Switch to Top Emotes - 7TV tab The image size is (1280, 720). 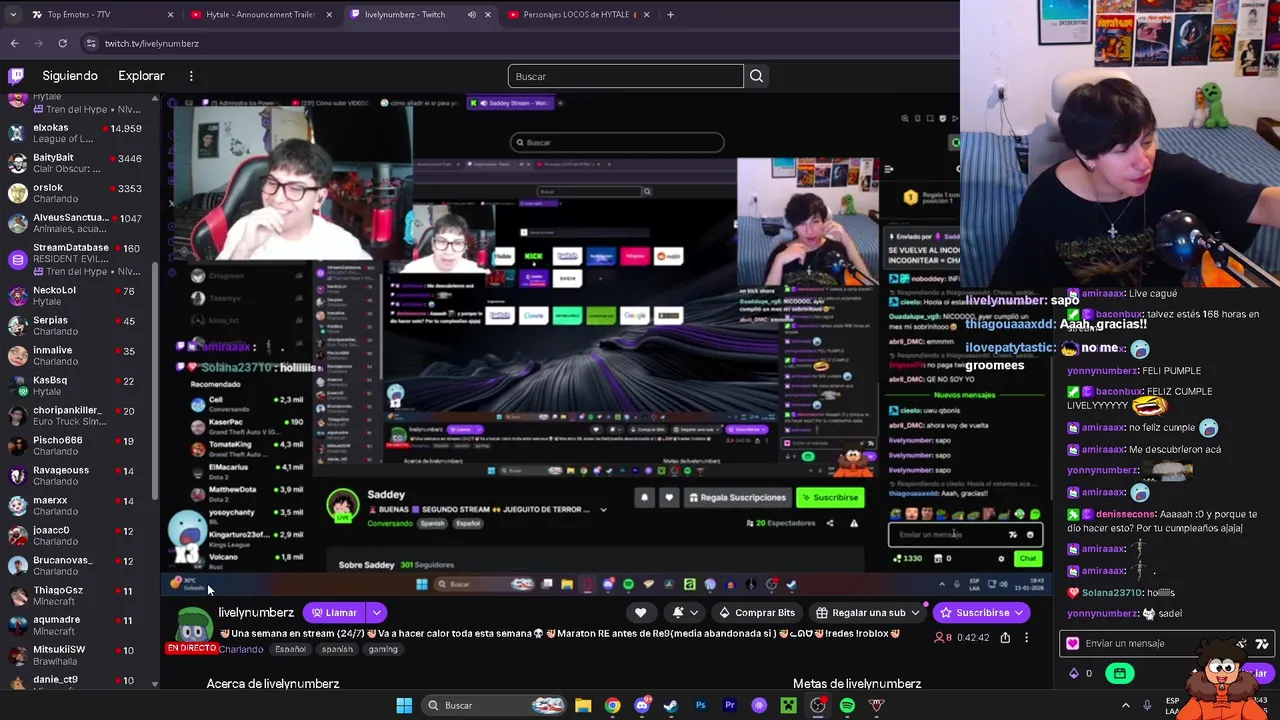point(98,15)
